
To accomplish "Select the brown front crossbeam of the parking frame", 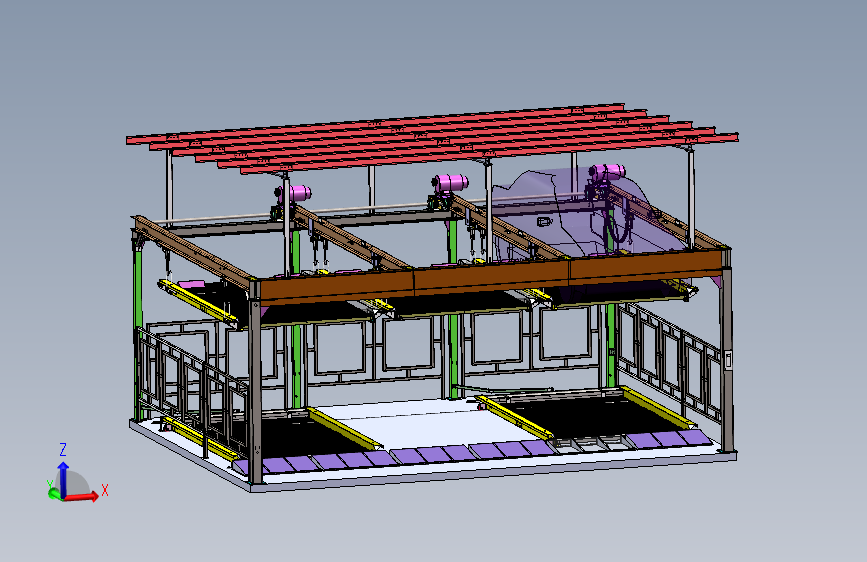I will (492, 277).
